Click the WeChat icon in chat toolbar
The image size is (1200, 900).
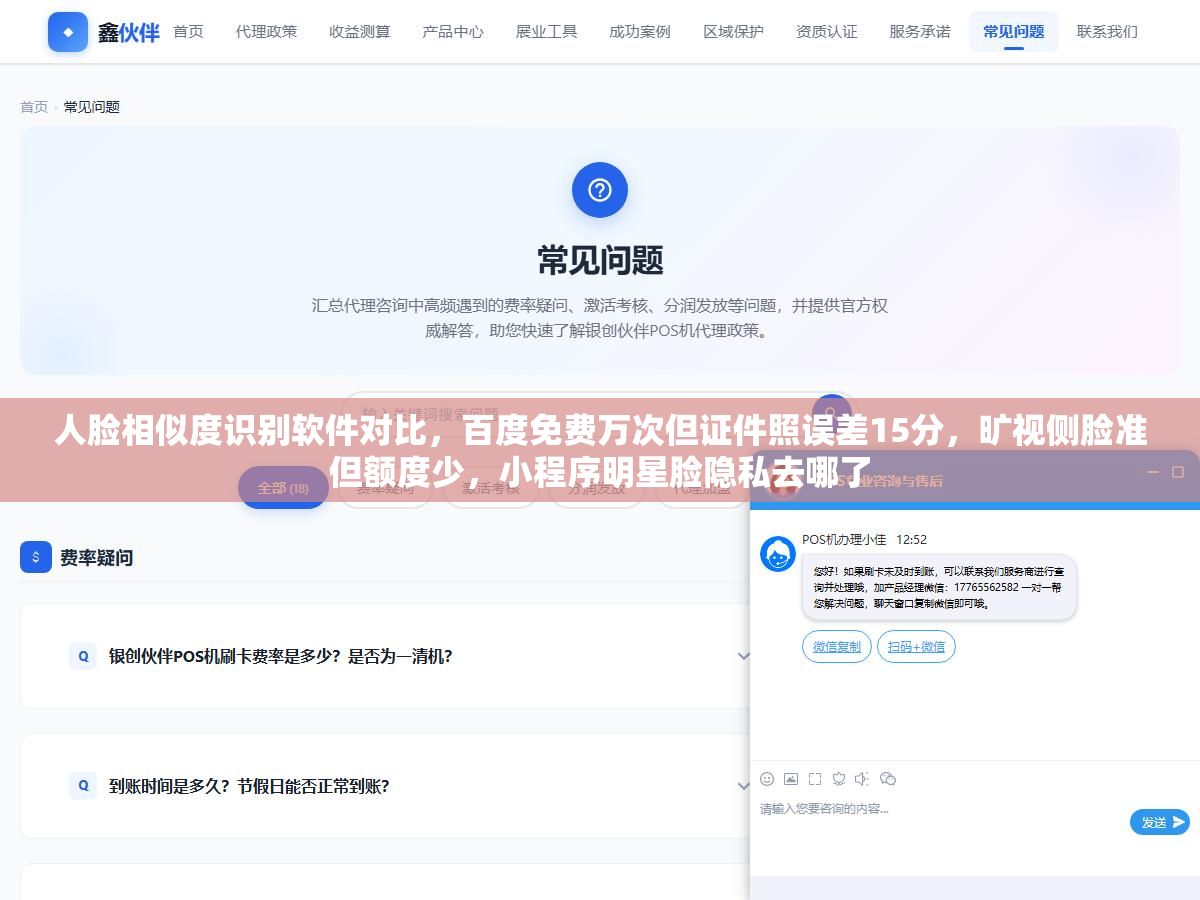tap(888, 778)
